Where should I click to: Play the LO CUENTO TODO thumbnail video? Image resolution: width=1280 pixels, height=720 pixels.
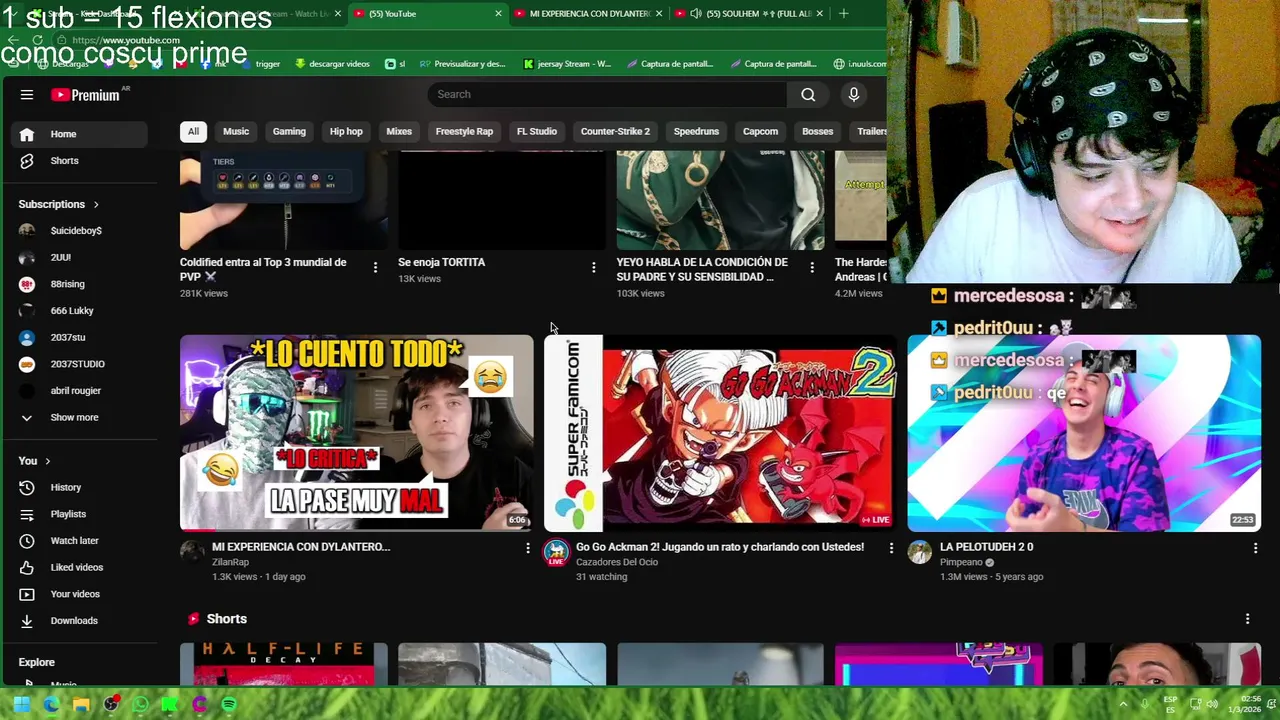[x=356, y=432]
